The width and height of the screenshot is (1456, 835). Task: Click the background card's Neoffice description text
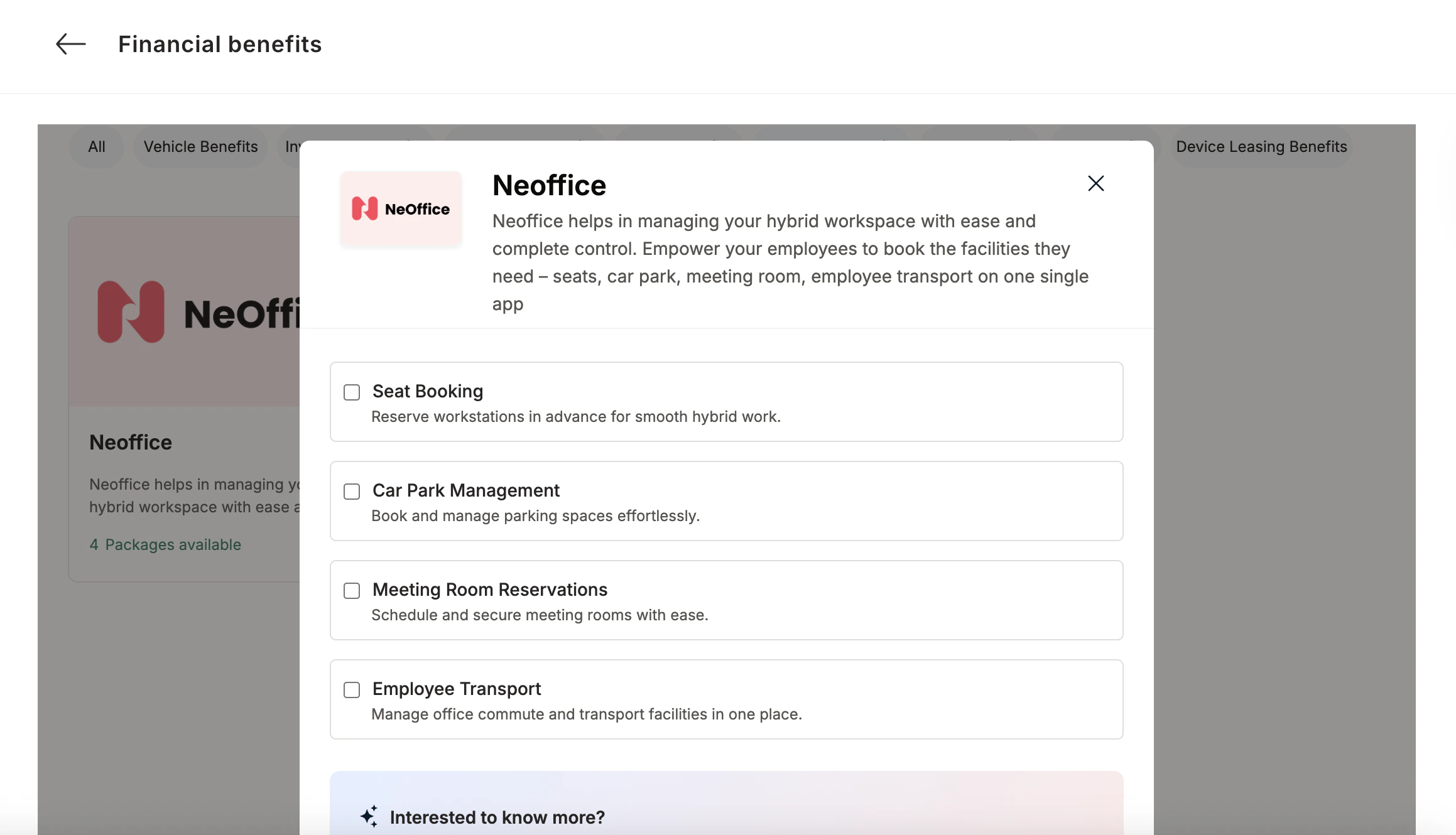click(195, 495)
